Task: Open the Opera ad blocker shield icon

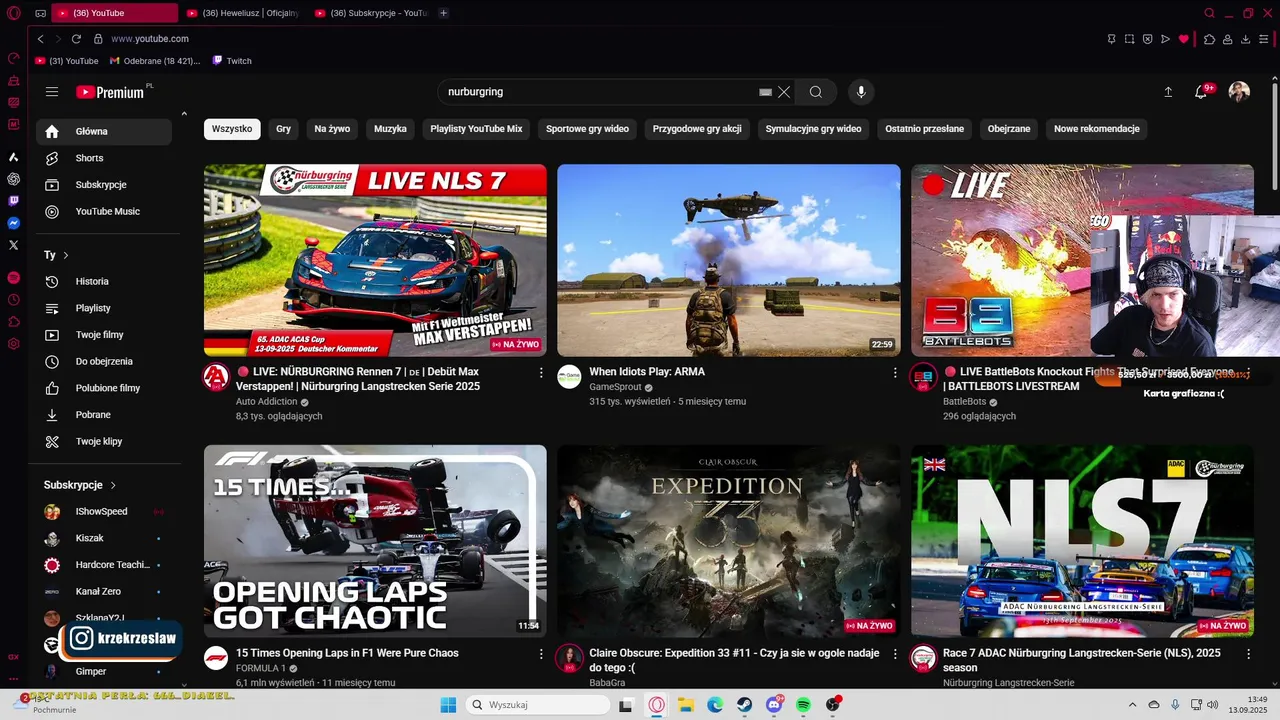Action: tap(1147, 39)
